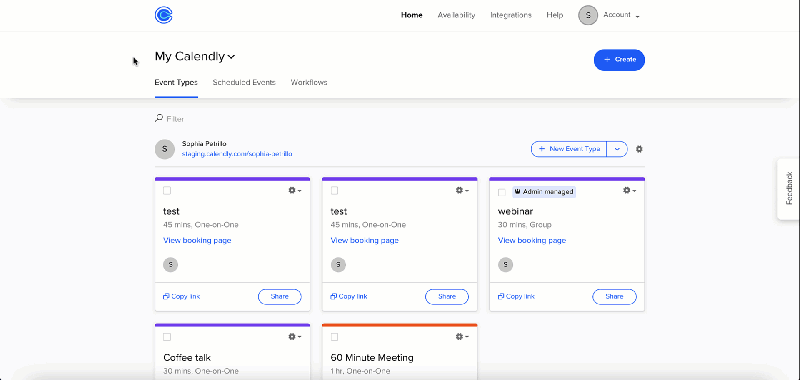Open the Feedback side tab
Viewport: 800px width, 380px height.
(x=789, y=189)
